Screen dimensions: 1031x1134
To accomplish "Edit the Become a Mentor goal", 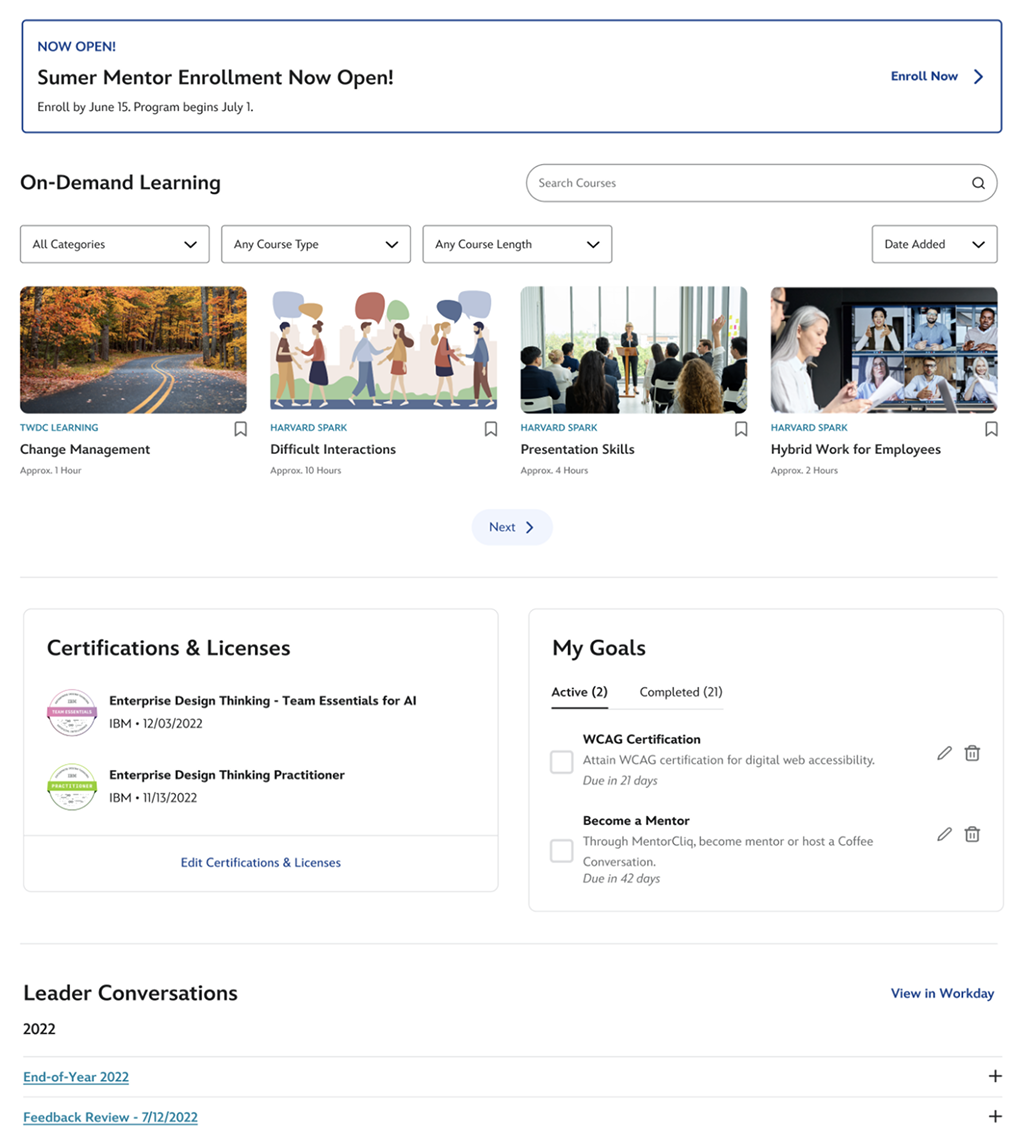I will point(944,834).
